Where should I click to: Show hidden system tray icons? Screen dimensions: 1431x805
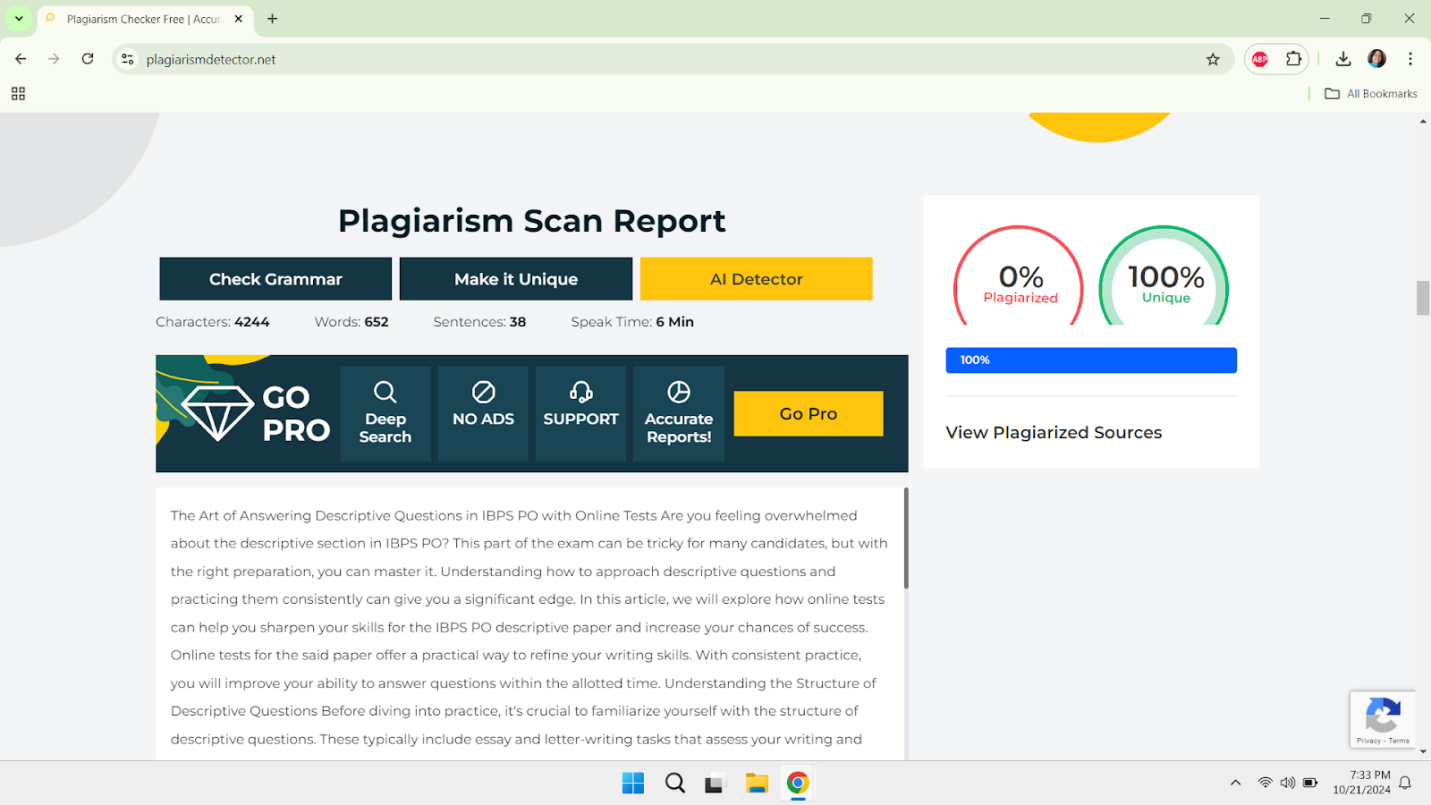point(1235,783)
